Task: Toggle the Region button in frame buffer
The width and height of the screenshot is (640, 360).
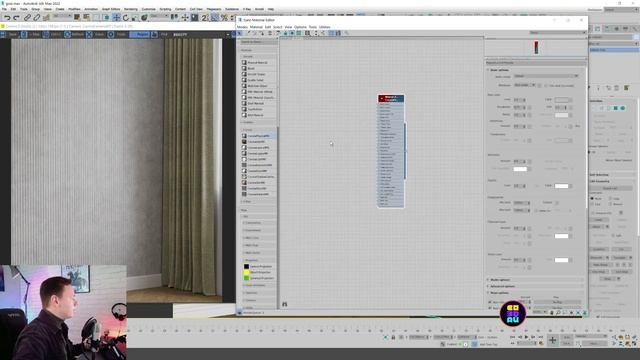Action: coord(140,35)
